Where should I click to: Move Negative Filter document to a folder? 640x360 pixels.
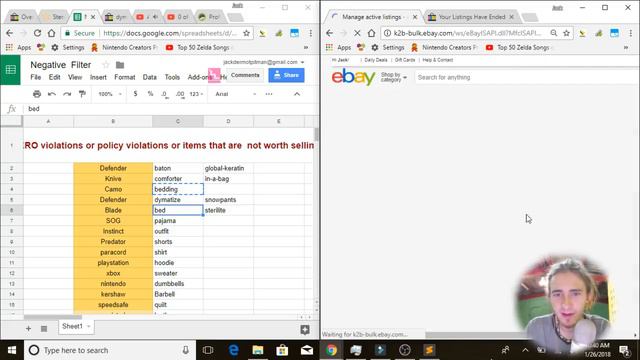[120, 65]
